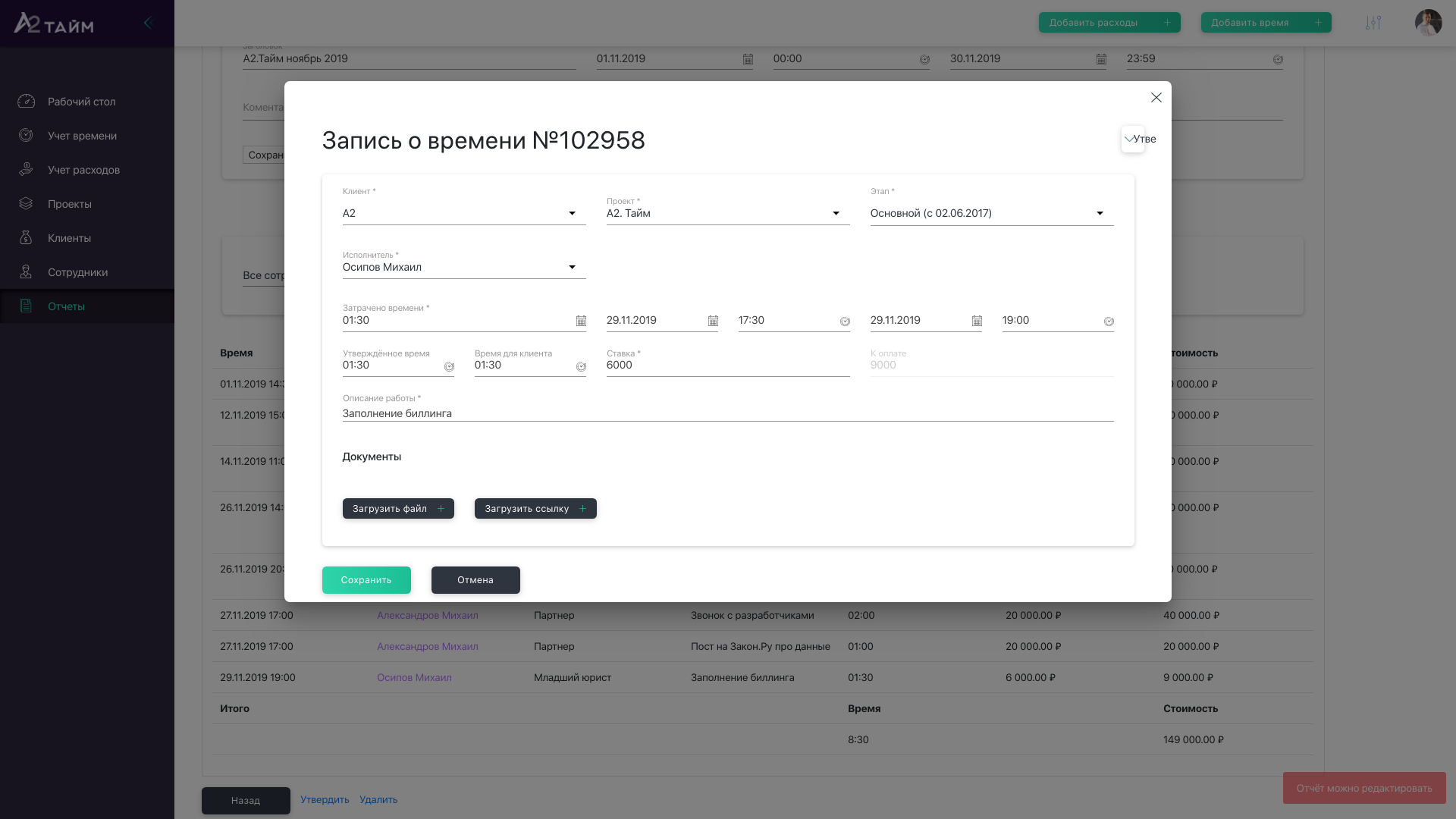Image resolution: width=1456 pixels, height=819 pixels.
Task: Go to Проекты in sidebar
Action: [x=69, y=204]
